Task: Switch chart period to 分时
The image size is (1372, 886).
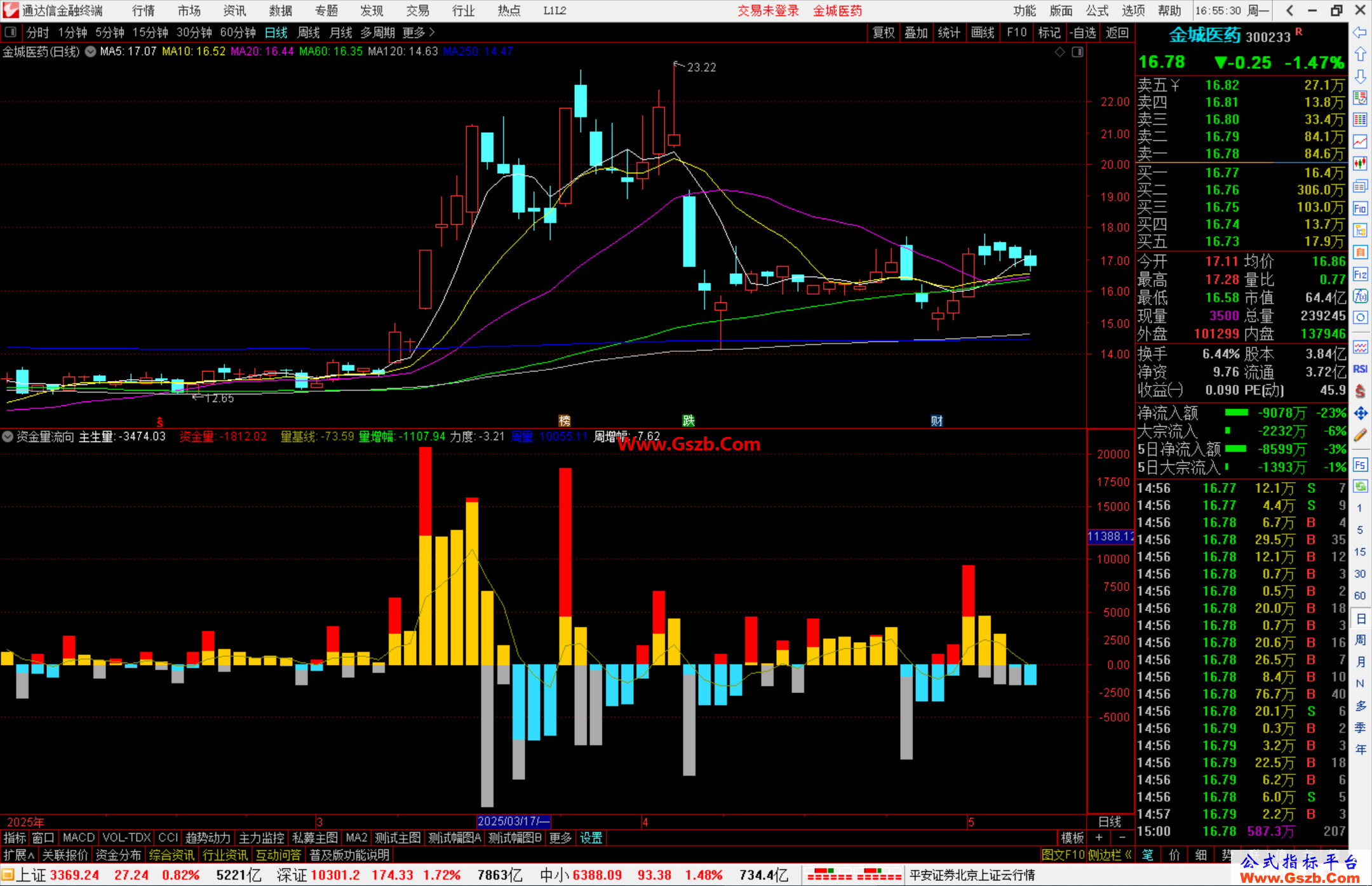Action: coord(37,32)
